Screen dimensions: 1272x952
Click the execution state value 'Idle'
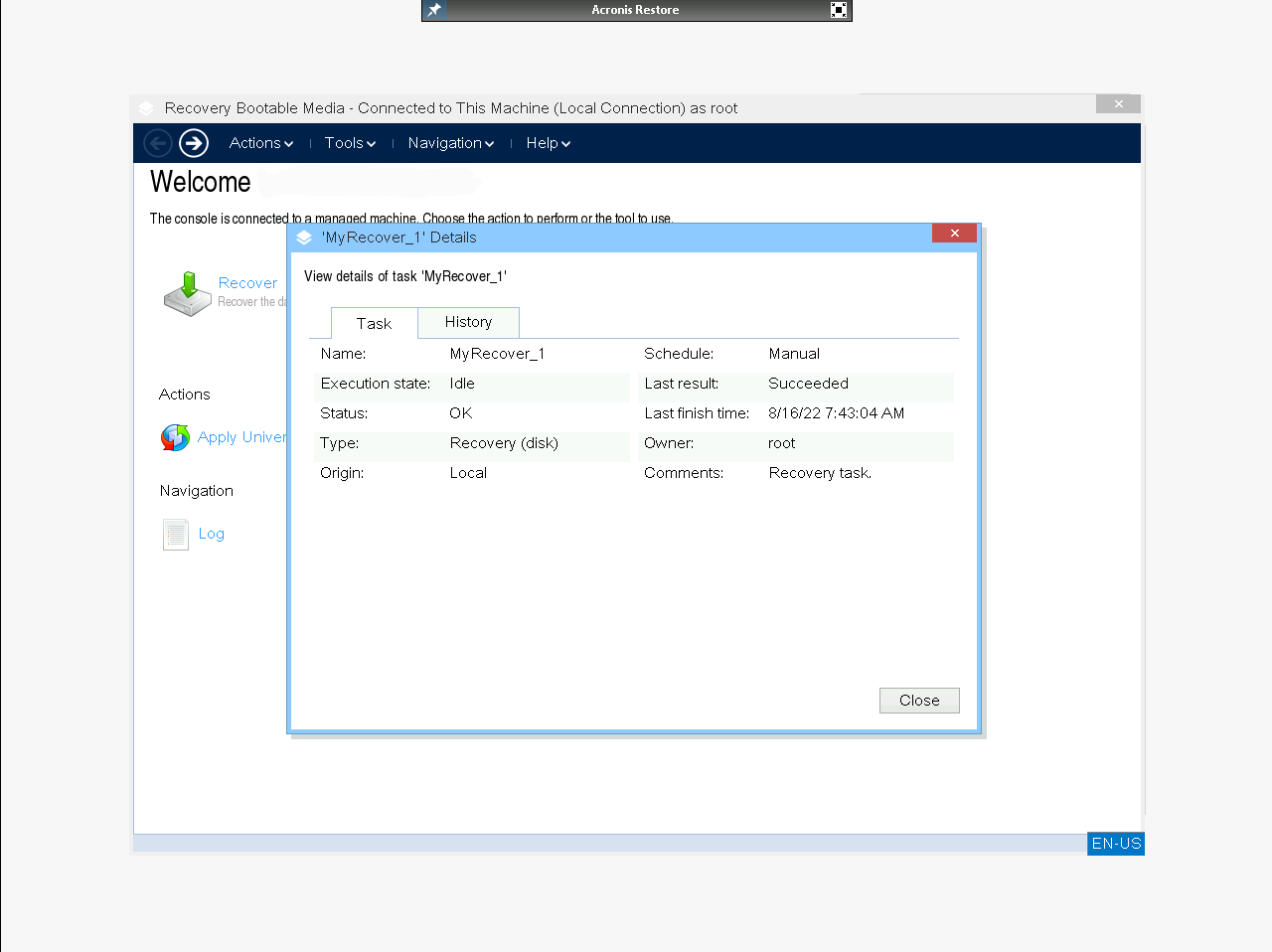pos(462,384)
